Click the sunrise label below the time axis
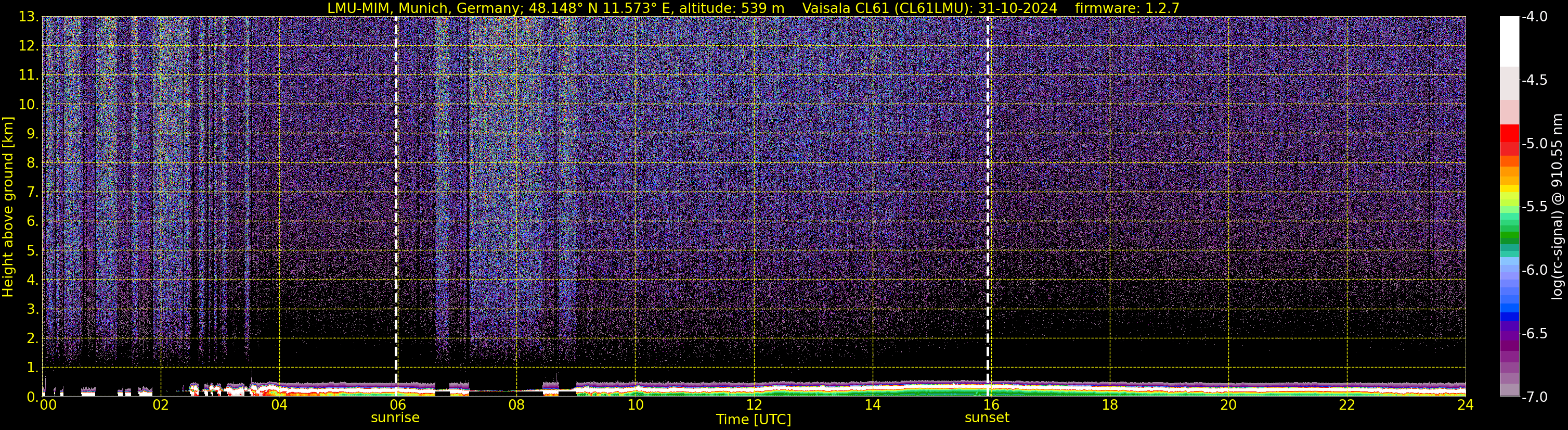The height and width of the screenshot is (430, 1568). pos(395,418)
